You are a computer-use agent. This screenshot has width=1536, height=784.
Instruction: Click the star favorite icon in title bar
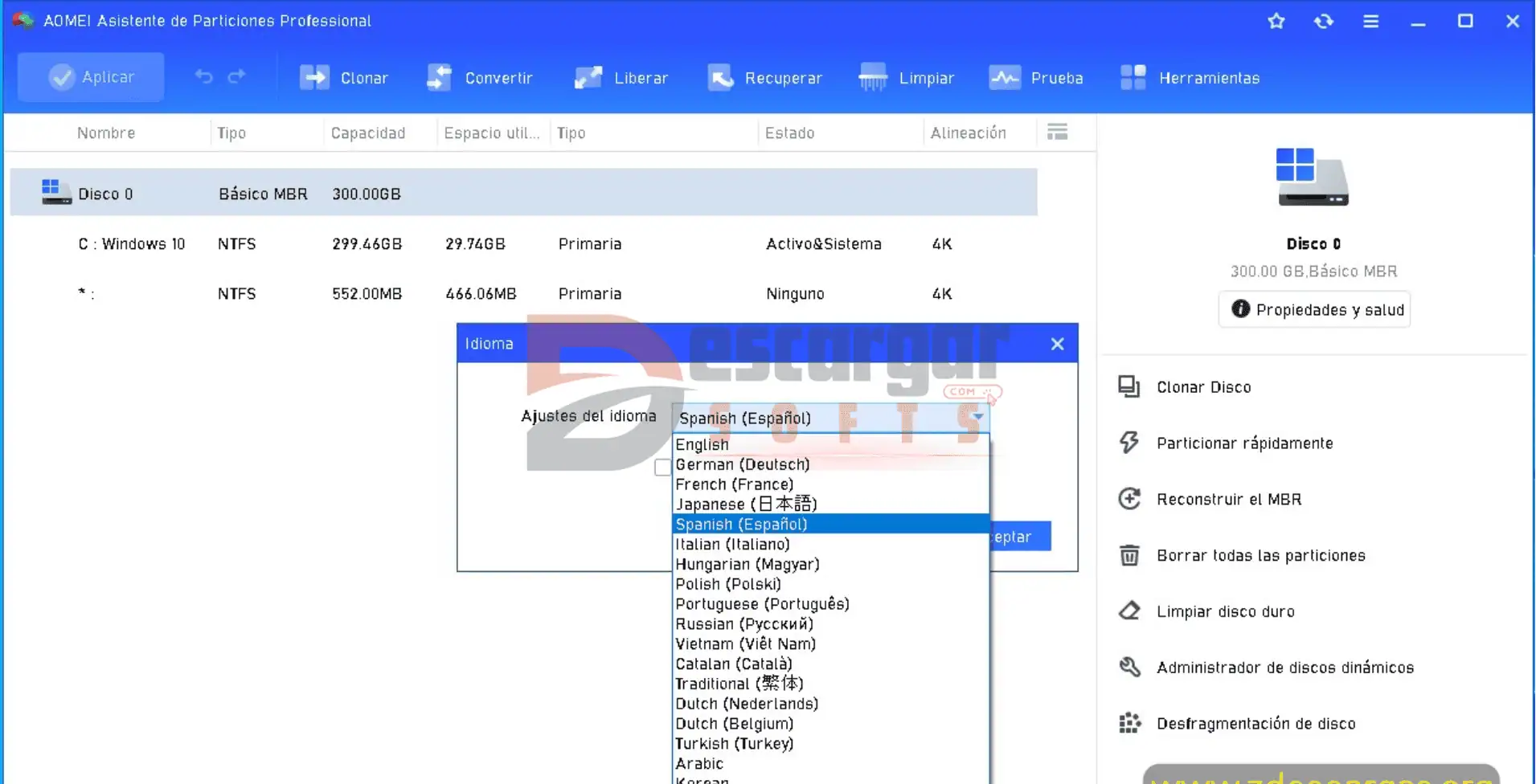click(1276, 21)
